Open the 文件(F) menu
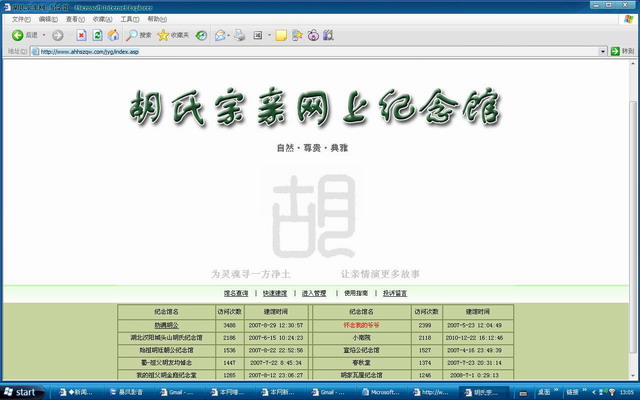Image resolution: width=640 pixels, height=400 pixels. [x=21, y=19]
